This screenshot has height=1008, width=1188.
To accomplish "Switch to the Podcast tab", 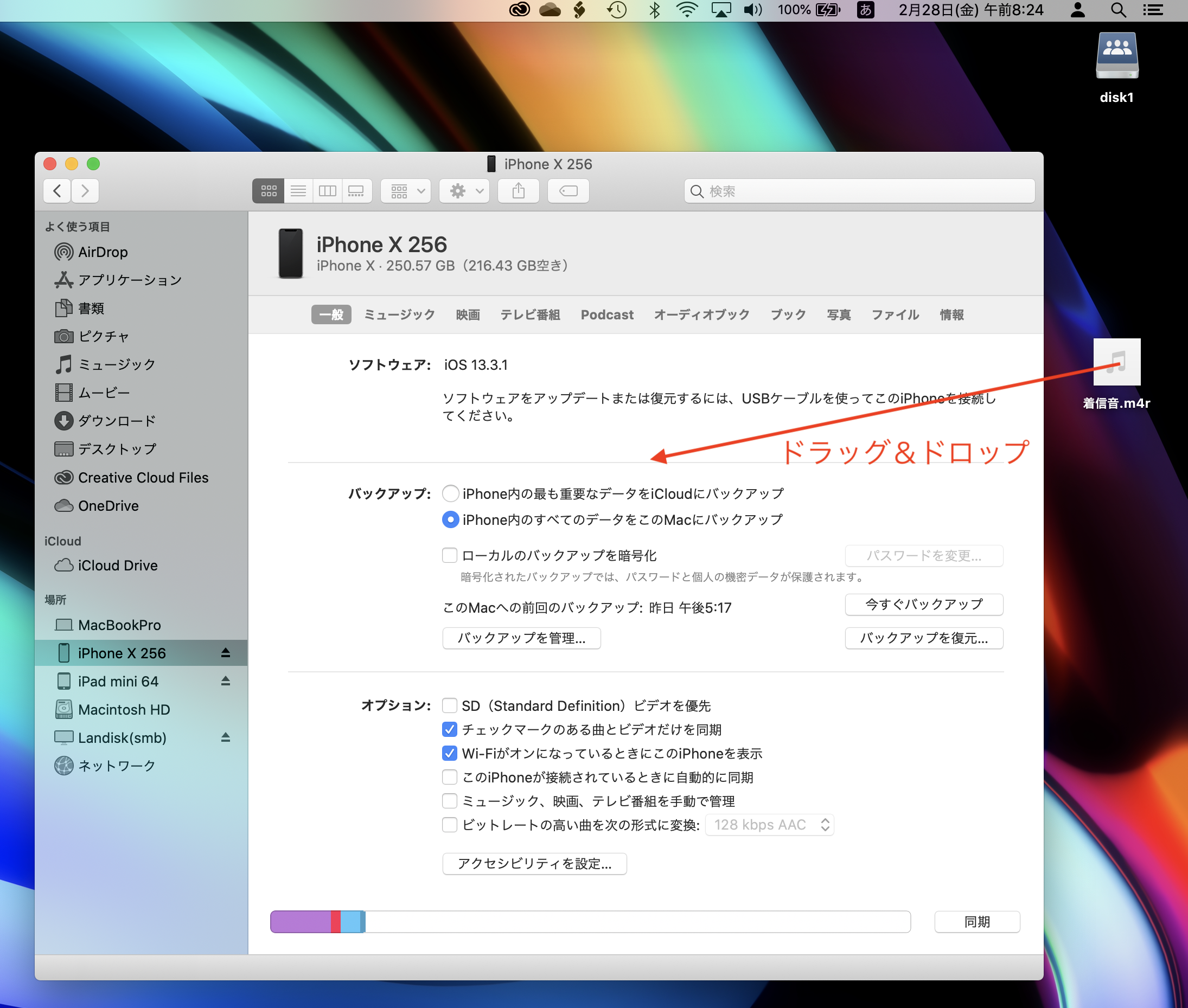I will 607,314.
